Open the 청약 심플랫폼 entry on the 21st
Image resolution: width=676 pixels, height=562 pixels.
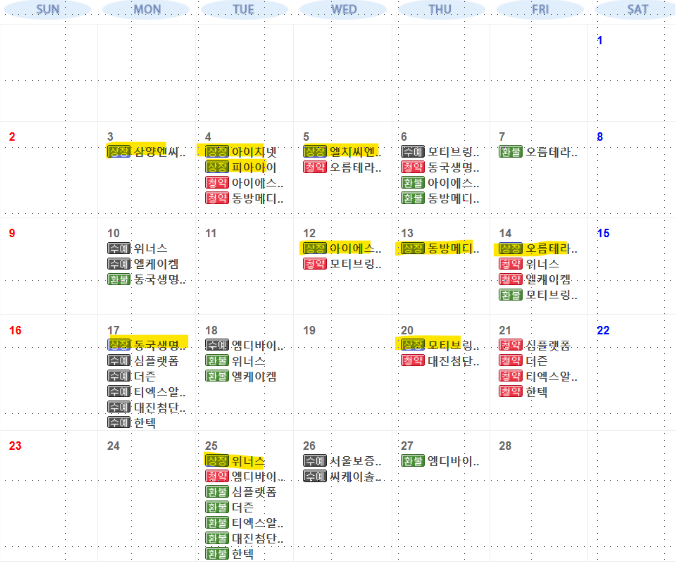point(535,345)
